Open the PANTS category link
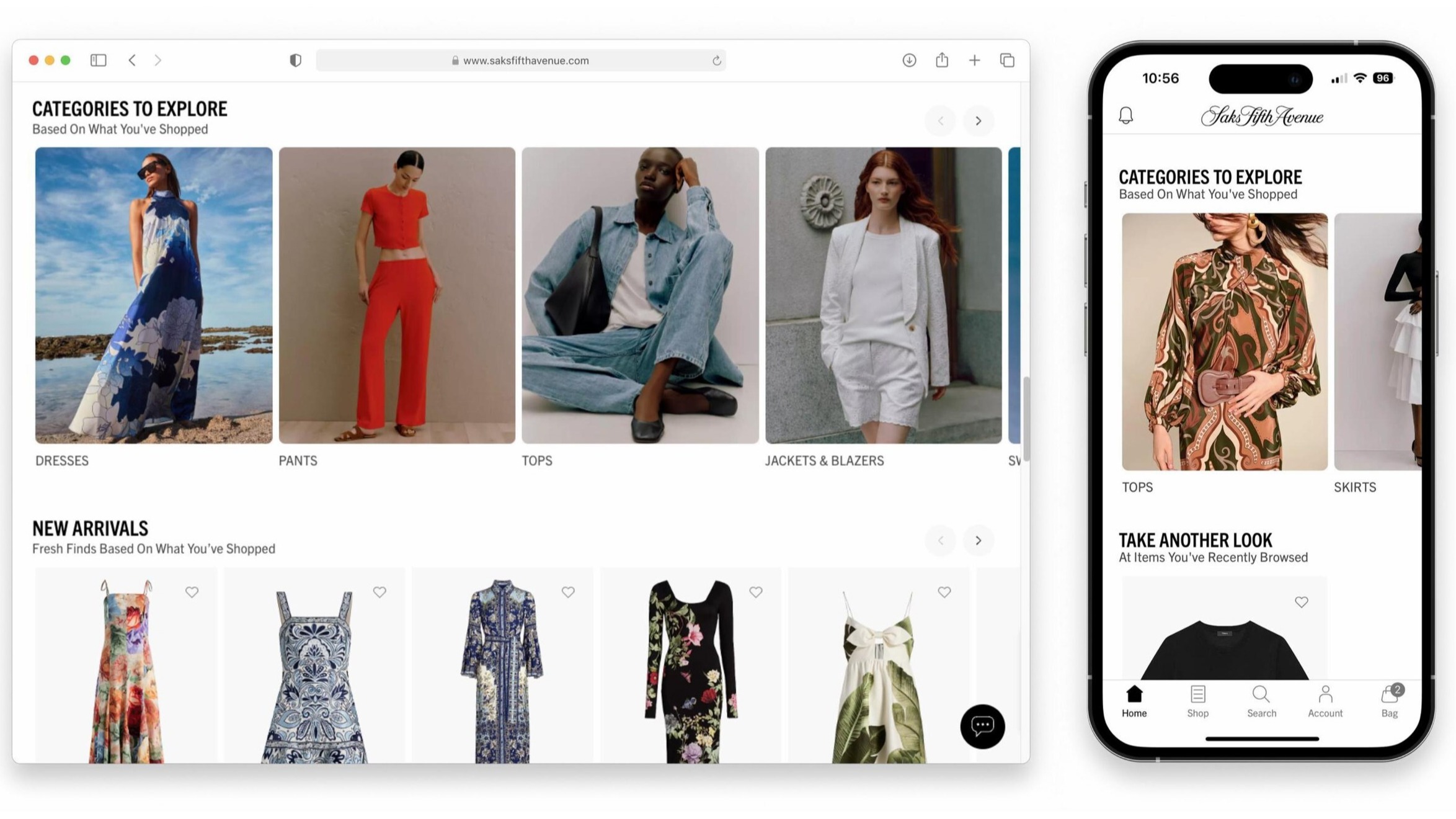This screenshot has width=1456, height=819. point(298,461)
